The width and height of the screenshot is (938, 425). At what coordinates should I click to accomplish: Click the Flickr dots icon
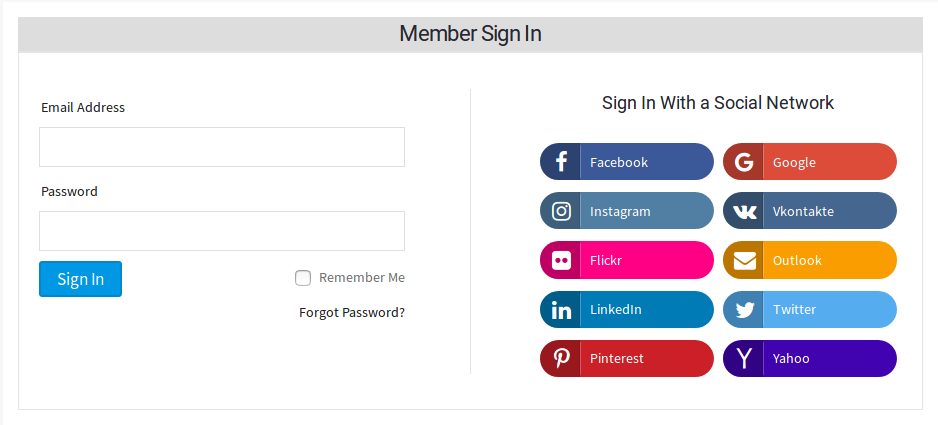coord(561,260)
